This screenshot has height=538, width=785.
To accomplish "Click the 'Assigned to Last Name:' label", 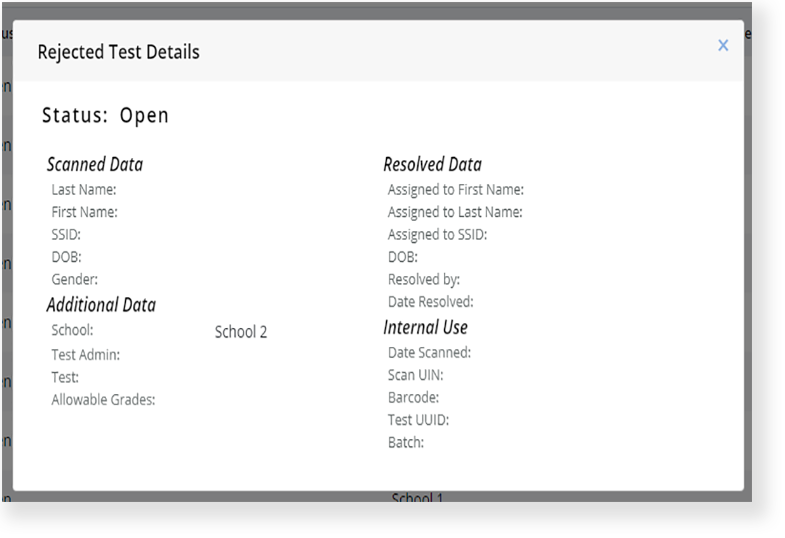I will [455, 212].
